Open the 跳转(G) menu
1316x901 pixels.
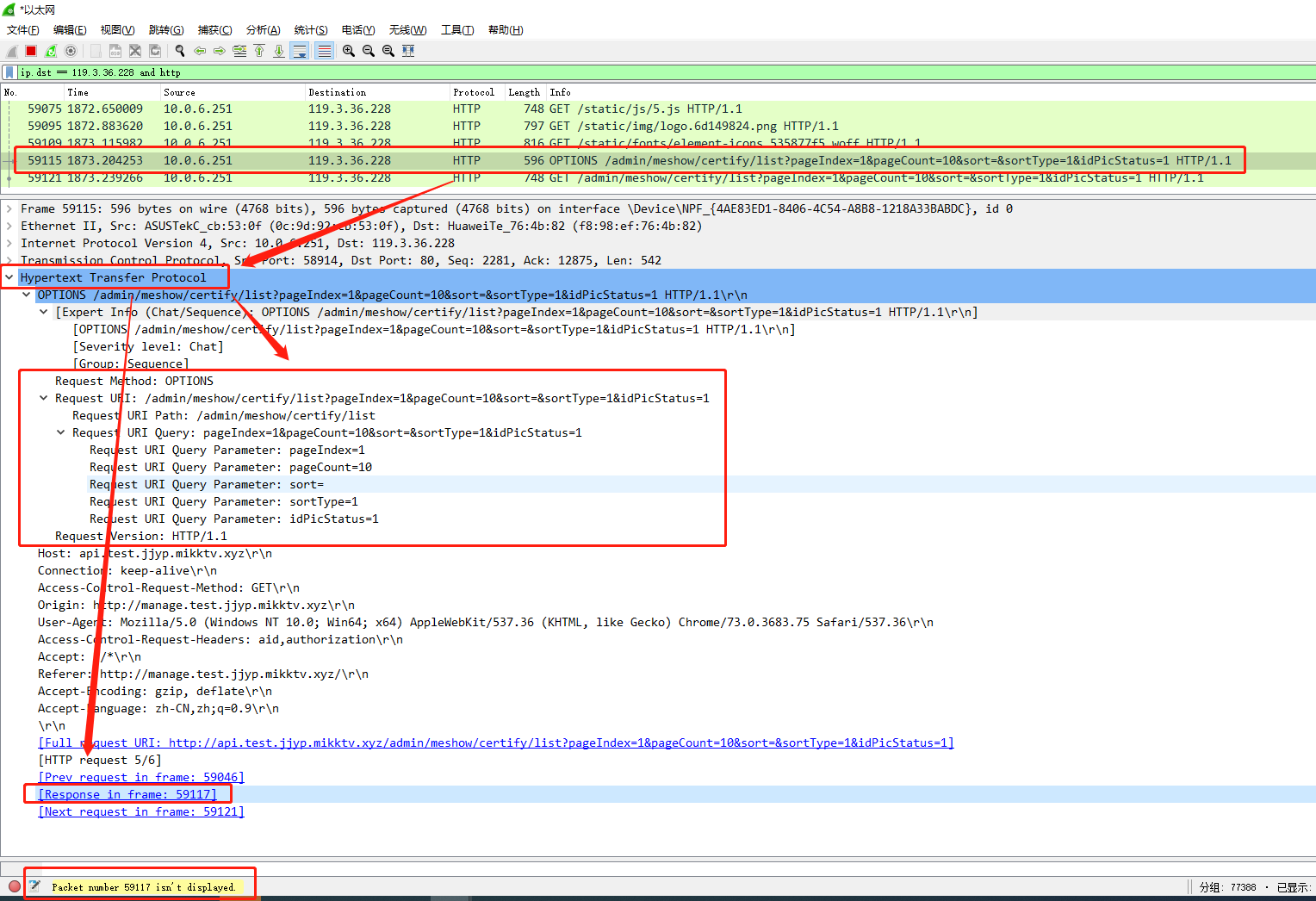pyautogui.click(x=166, y=30)
